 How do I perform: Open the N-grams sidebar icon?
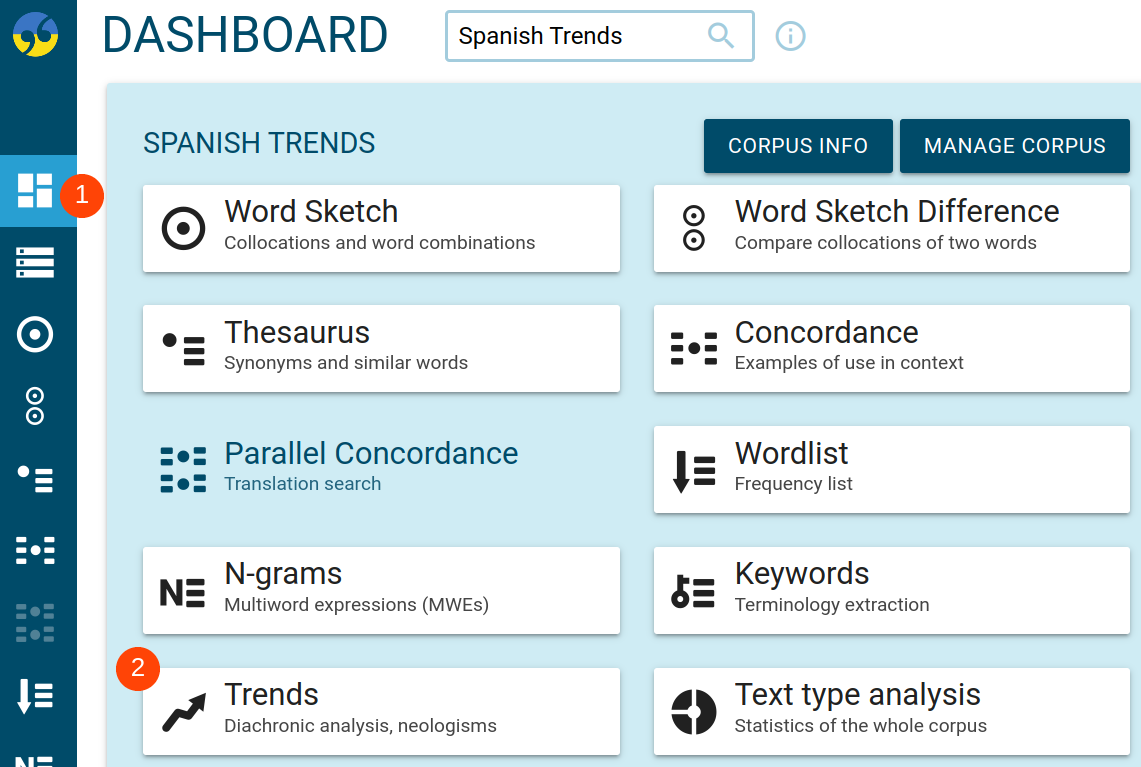(35, 760)
